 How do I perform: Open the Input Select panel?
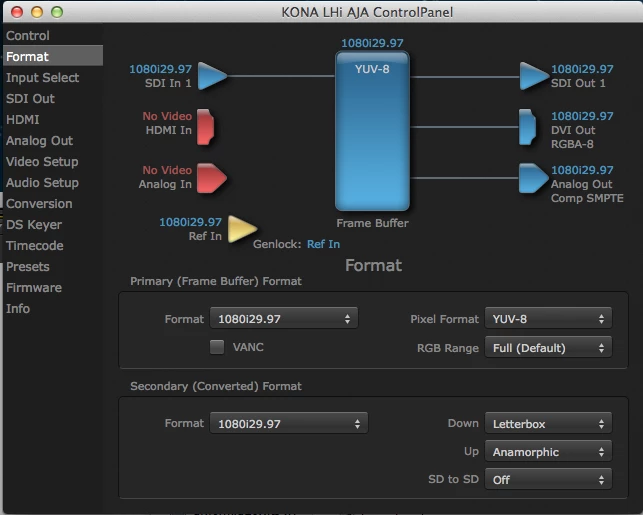(x=53, y=77)
